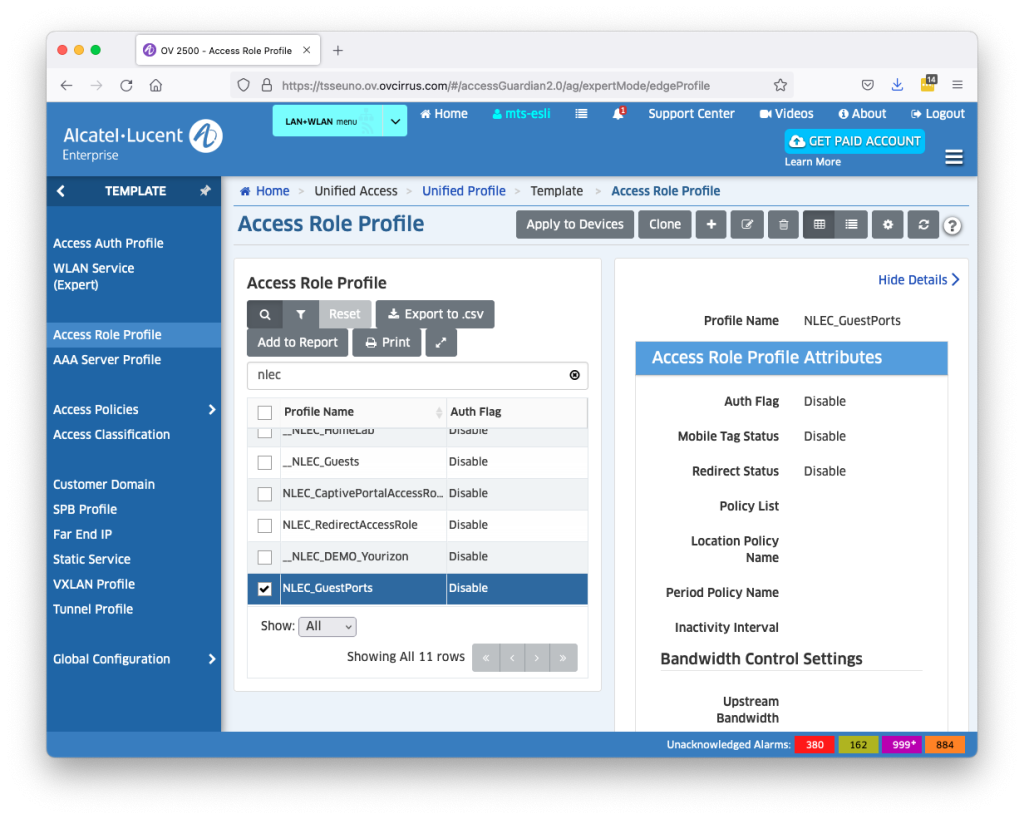
Task: Check the __NLEC_Guests row checkbox
Action: pos(265,462)
